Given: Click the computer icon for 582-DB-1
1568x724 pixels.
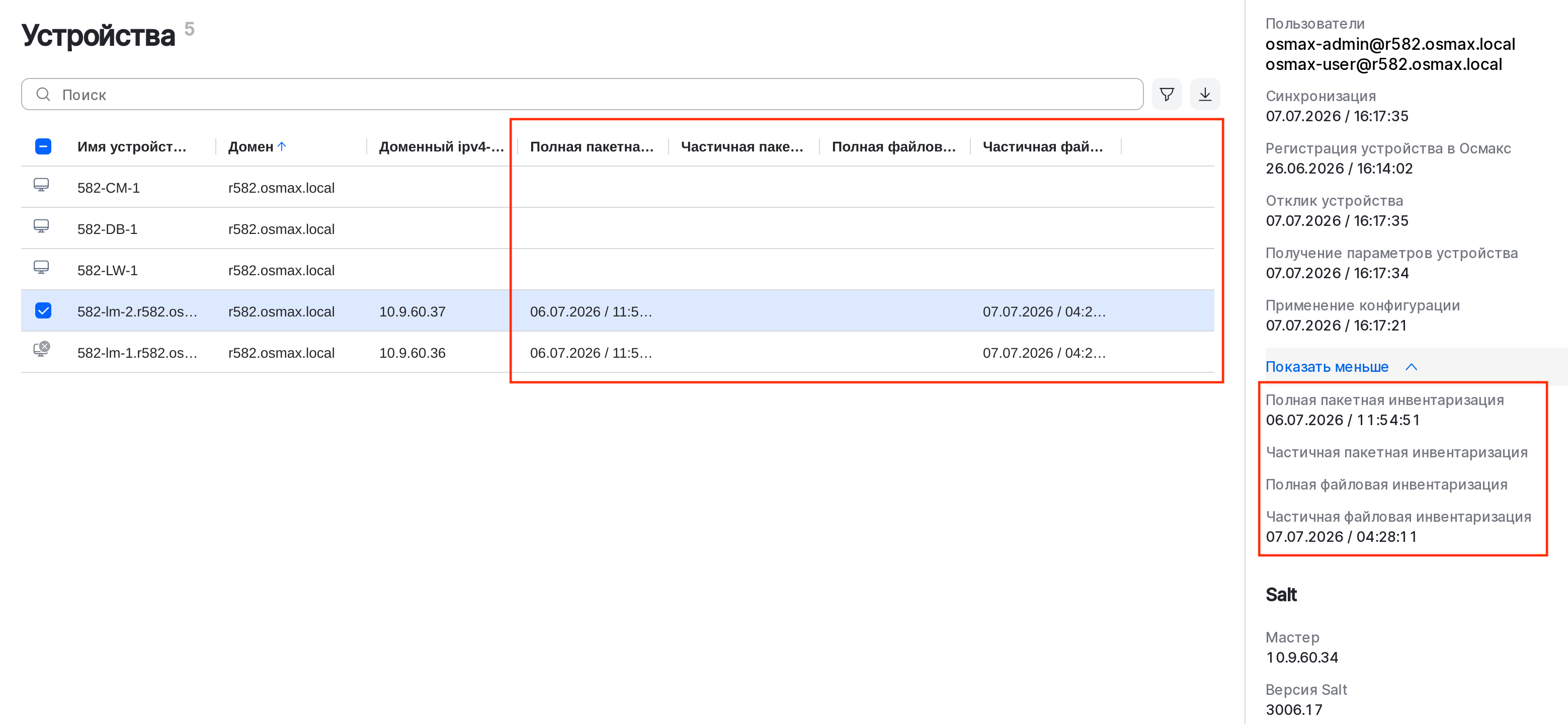Looking at the screenshot, I should (41, 226).
